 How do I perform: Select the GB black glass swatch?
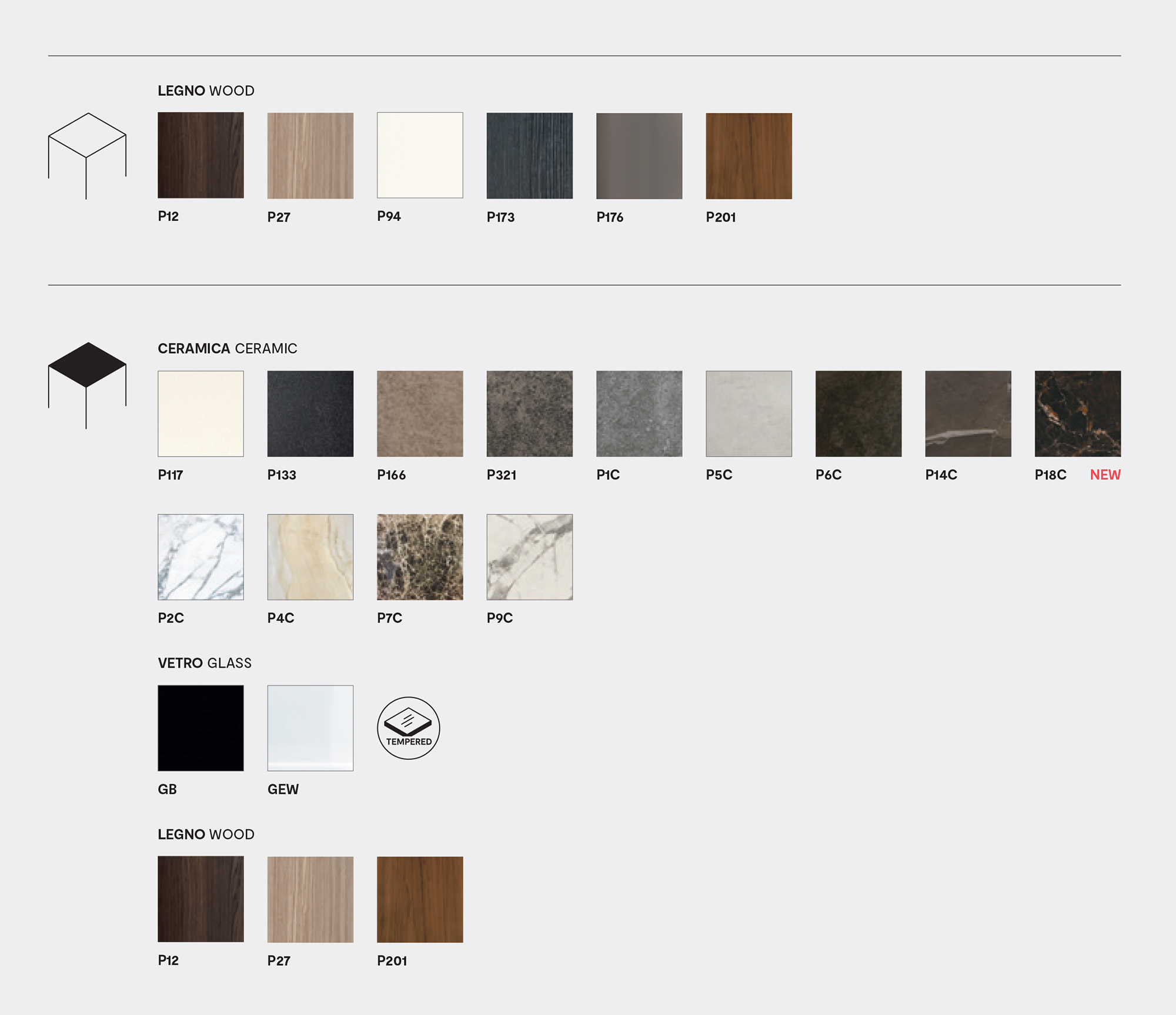(201, 728)
